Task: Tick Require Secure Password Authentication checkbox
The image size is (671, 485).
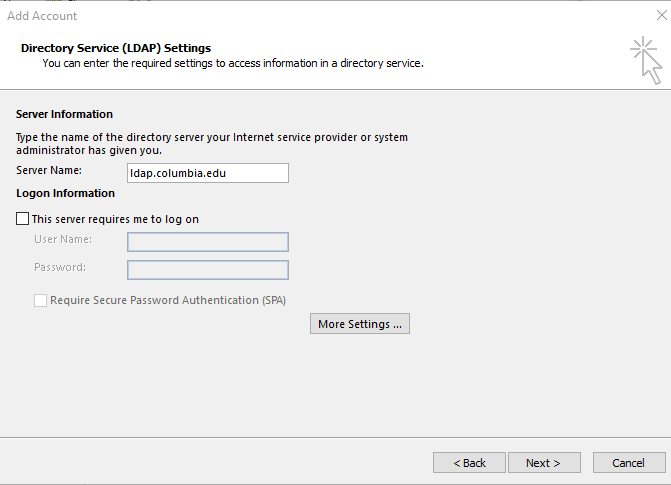Action: pos(40,300)
